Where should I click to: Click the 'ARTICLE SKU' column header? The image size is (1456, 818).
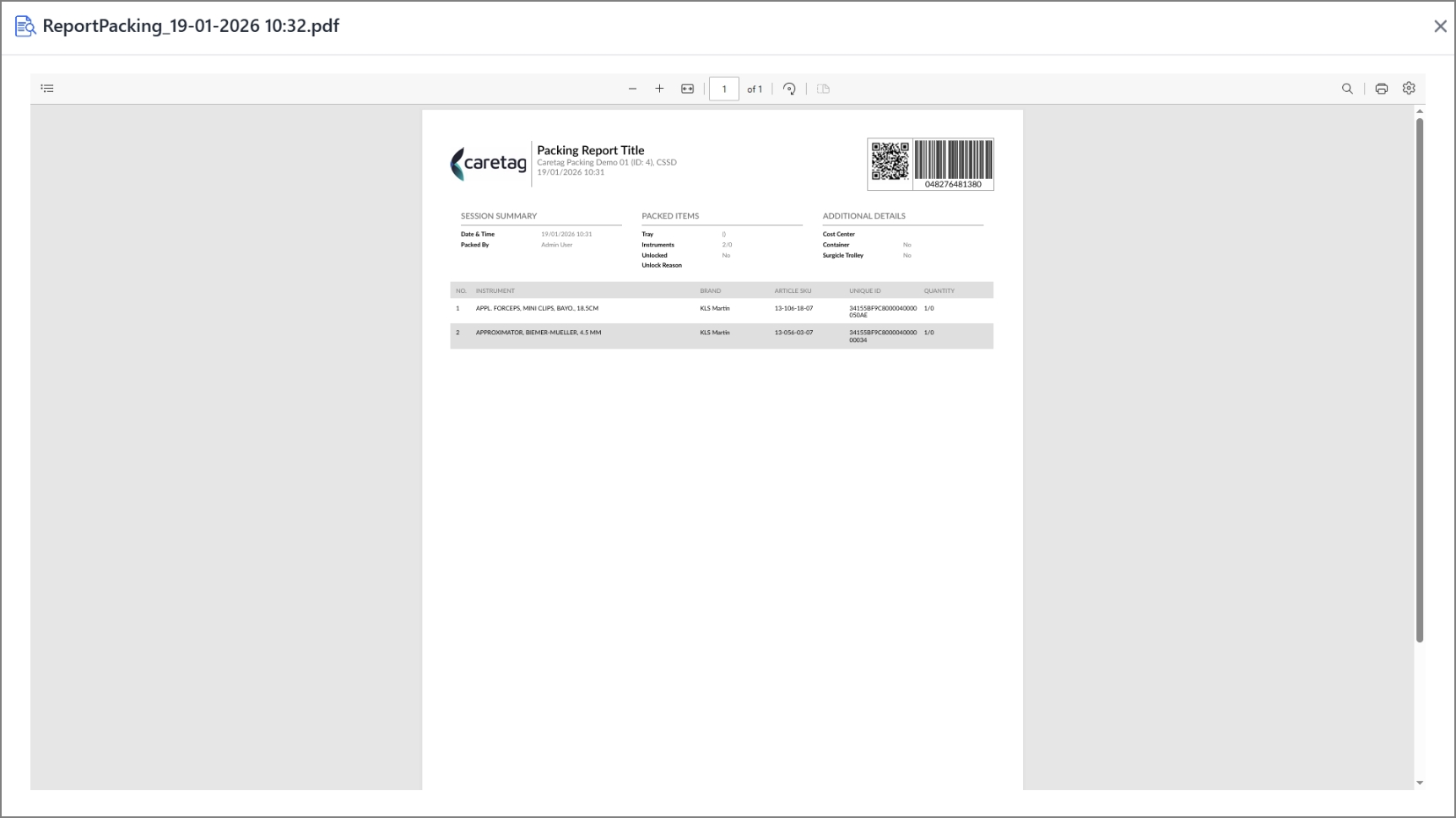point(793,291)
